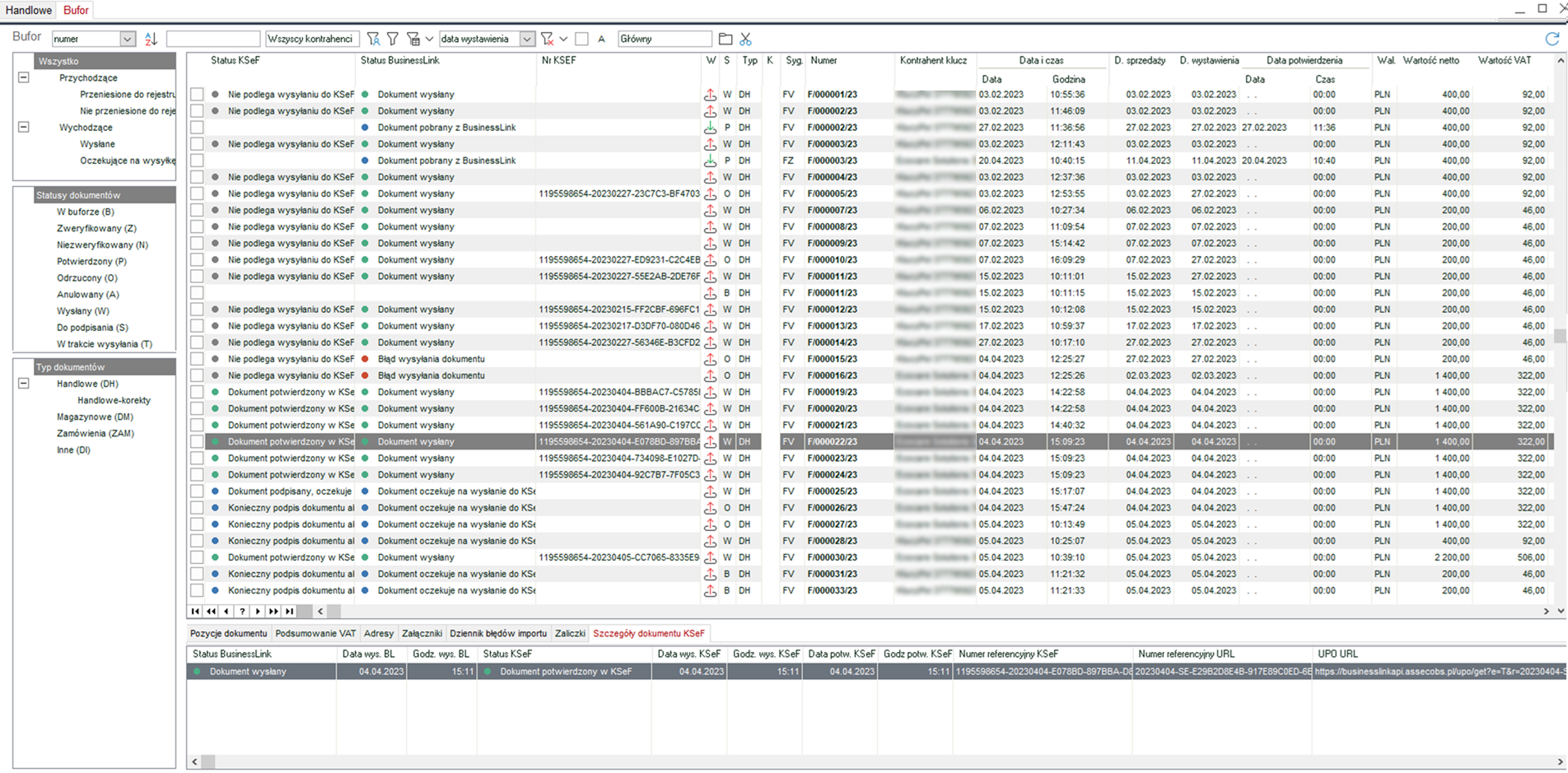Open the filter by operator icon
1568x773 pixels.
(374, 39)
